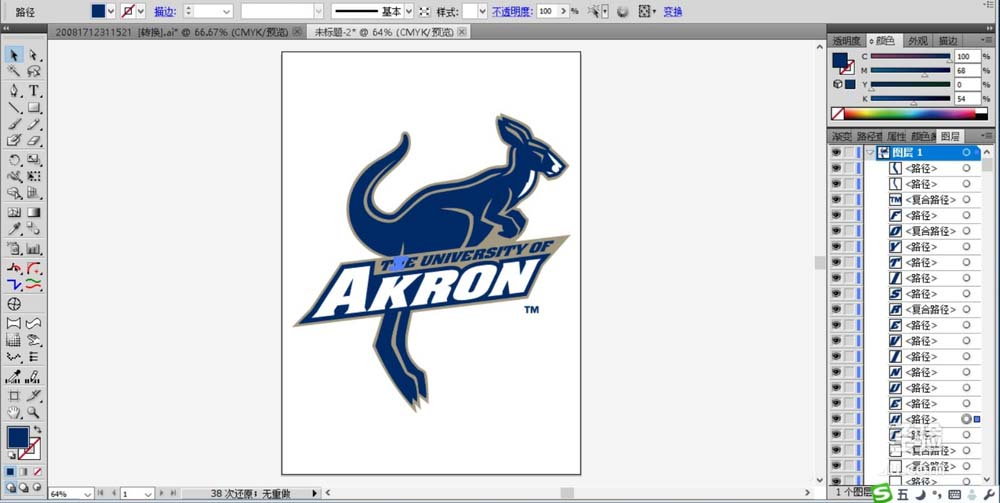The height and width of the screenshot is (503, 1000).
Task: Hide the N path row
Action: [x=836, y=372]
